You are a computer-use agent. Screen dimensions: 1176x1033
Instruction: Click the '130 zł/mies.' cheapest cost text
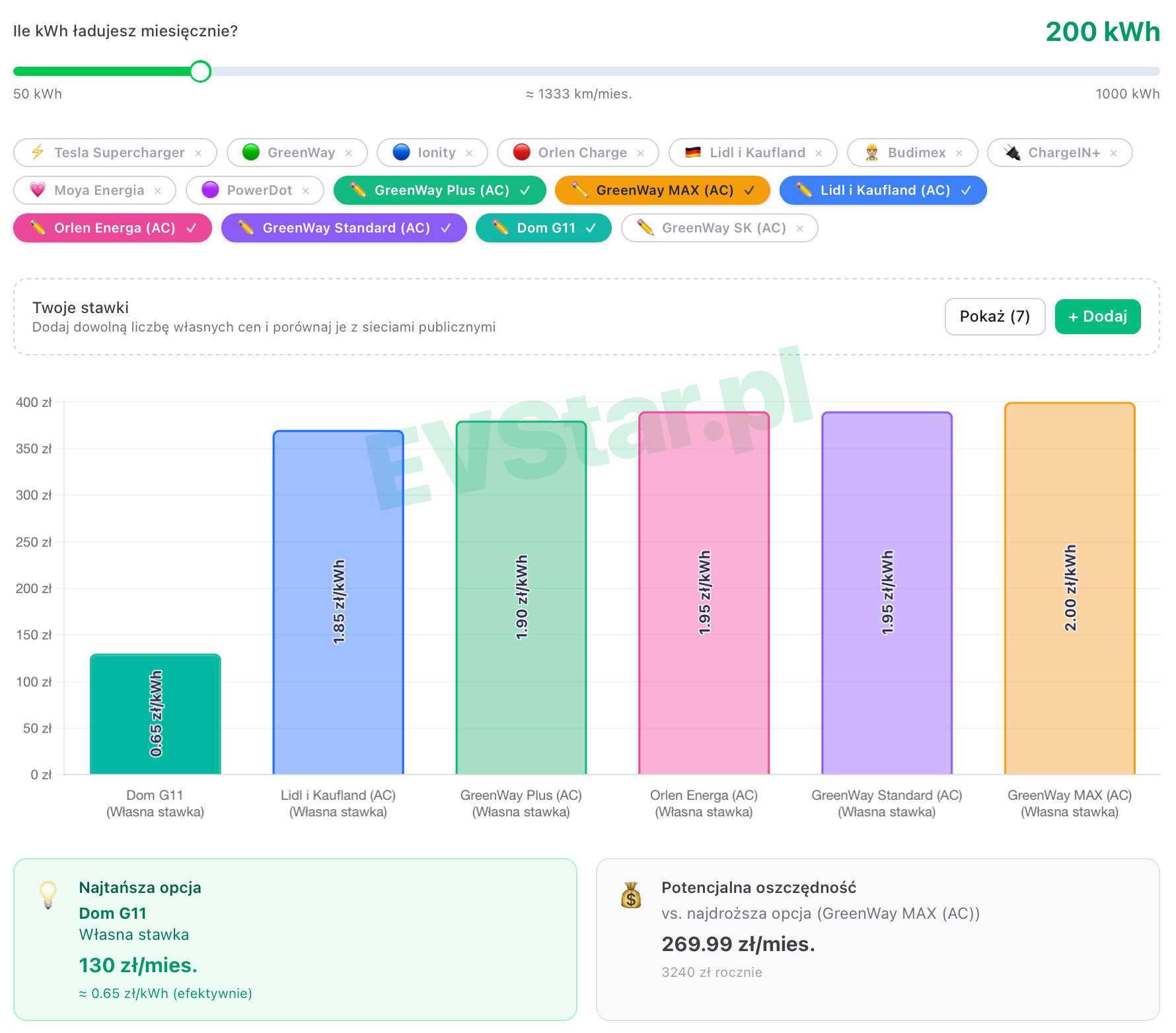pyautogui.click(x=138, y=966)
